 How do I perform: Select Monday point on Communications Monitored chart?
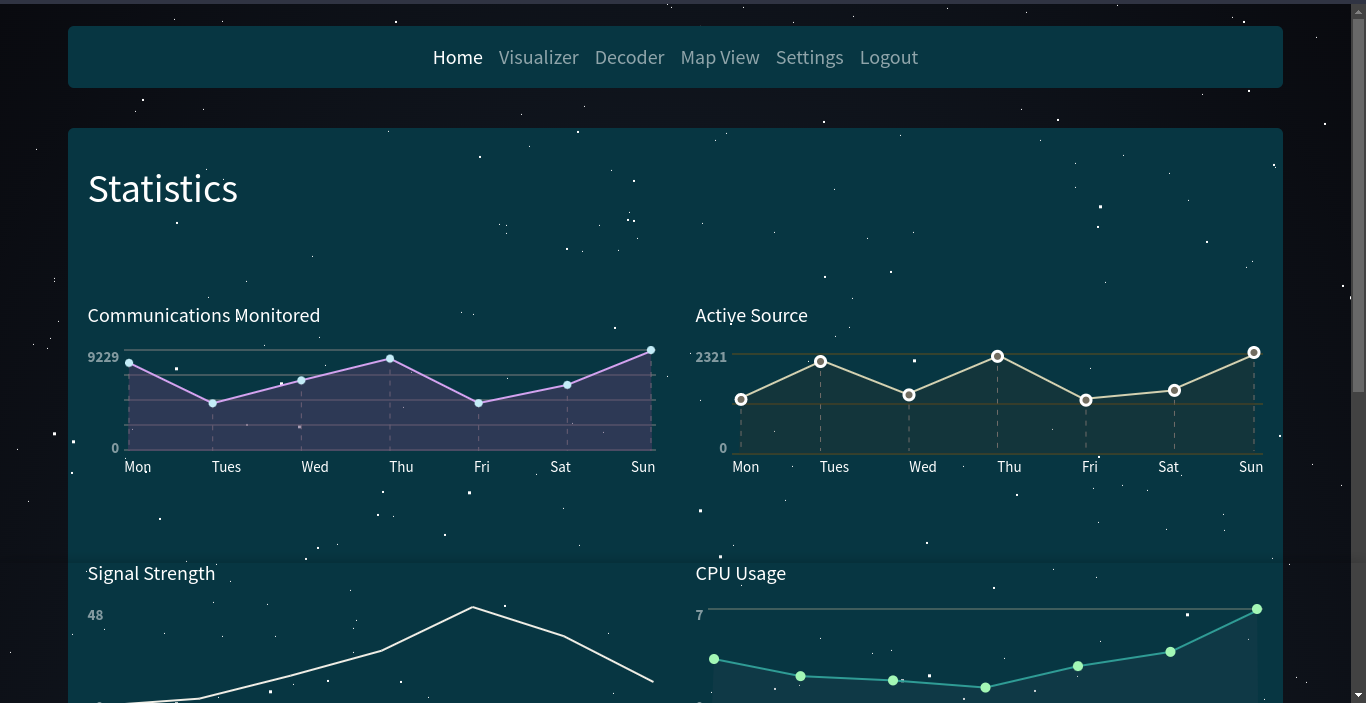click(x=129, y=363)
